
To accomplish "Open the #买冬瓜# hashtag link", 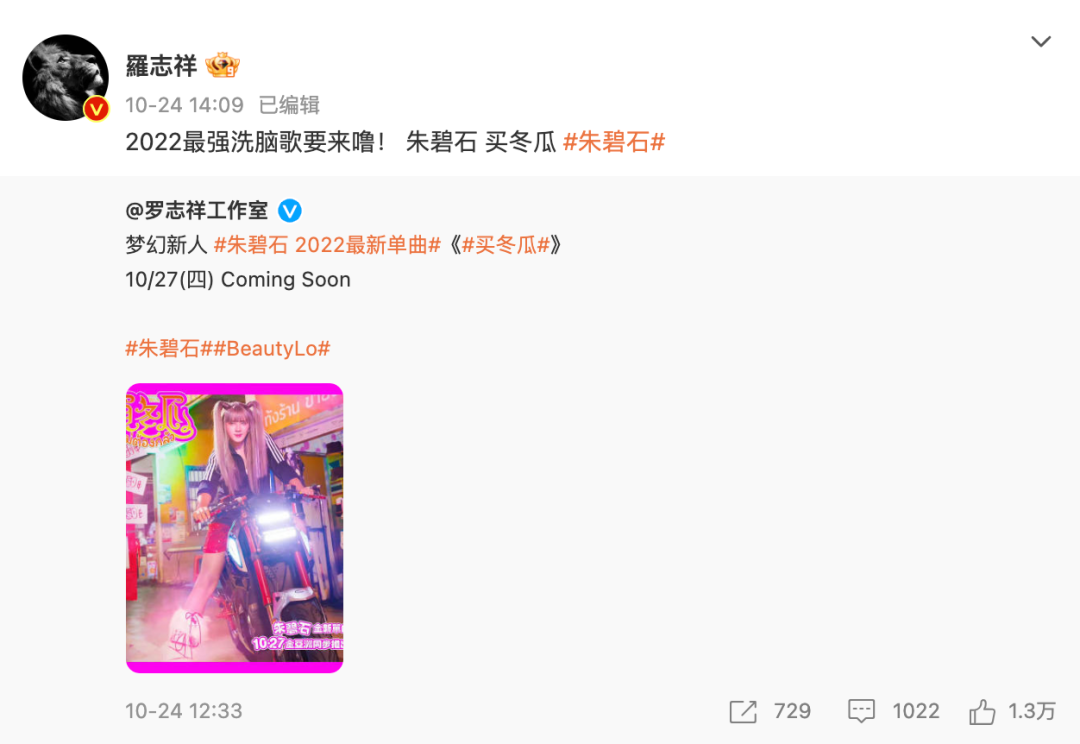I will [506, 245].
